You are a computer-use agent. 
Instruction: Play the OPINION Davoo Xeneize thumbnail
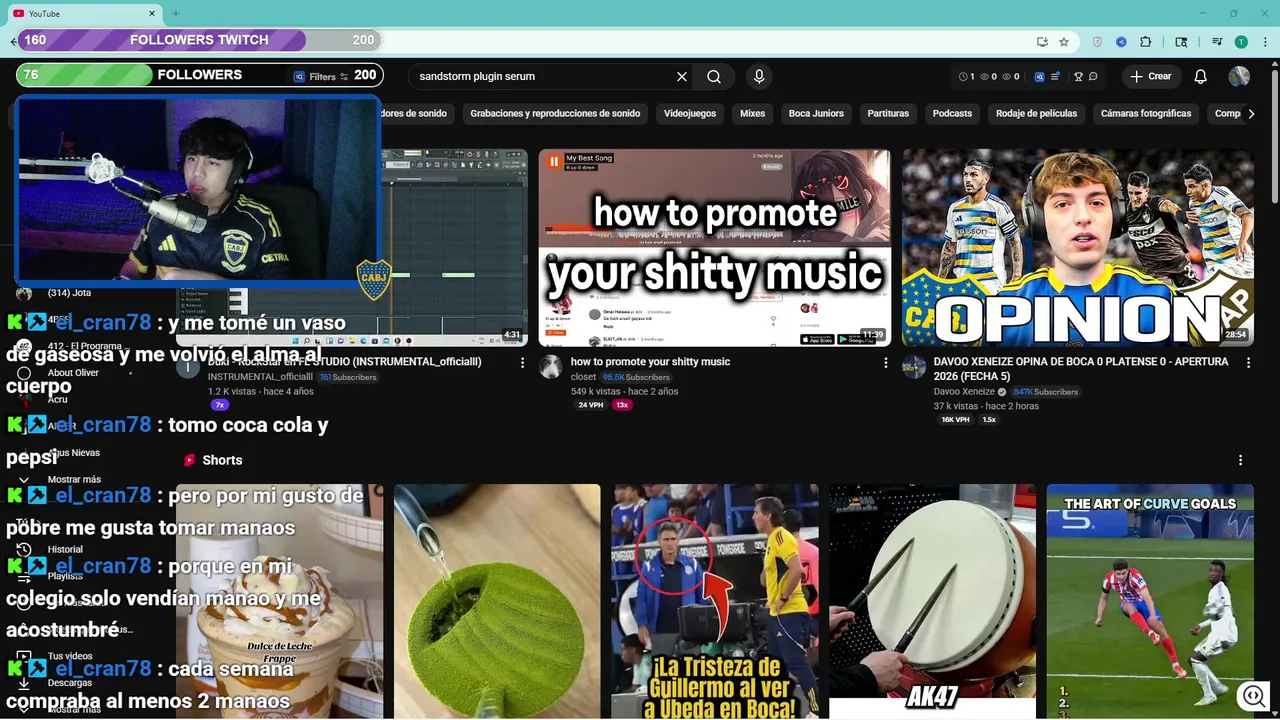click(1078, 248)
